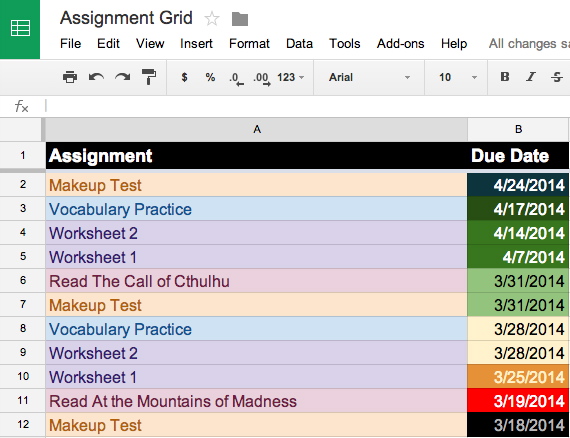This screenshot has width=570, height=438.
Task: Open the Arial font dropdown
Action: tap(369, 77)
